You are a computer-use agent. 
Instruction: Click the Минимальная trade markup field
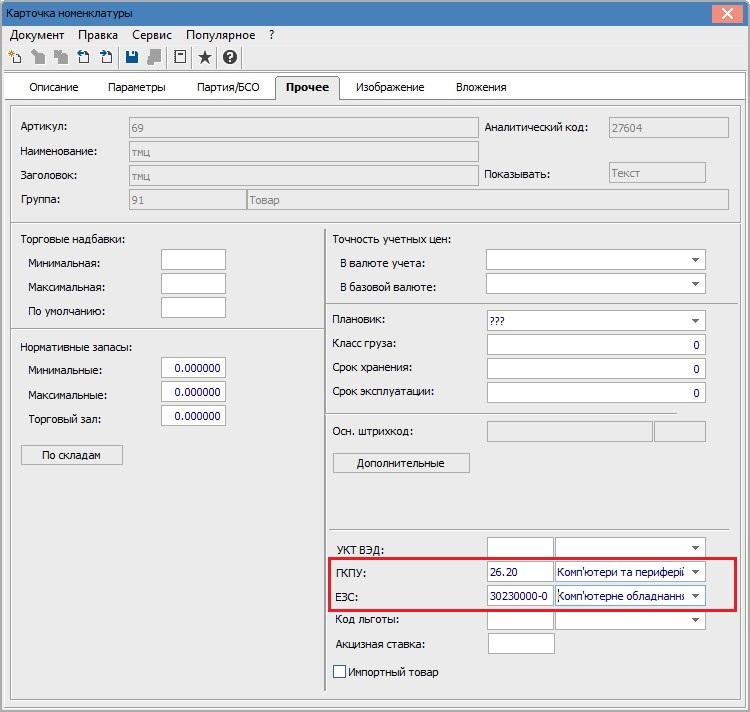[x=193, y=260]
